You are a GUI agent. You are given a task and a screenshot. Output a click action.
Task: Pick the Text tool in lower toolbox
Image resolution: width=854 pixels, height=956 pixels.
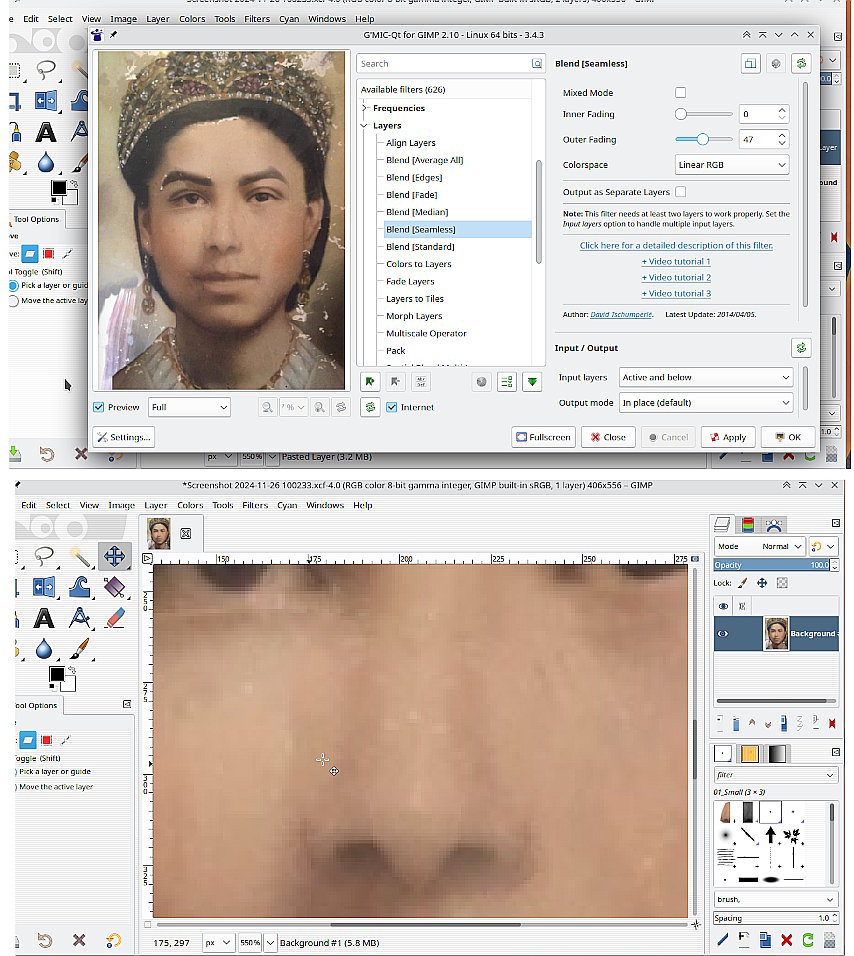click(46, 618)
